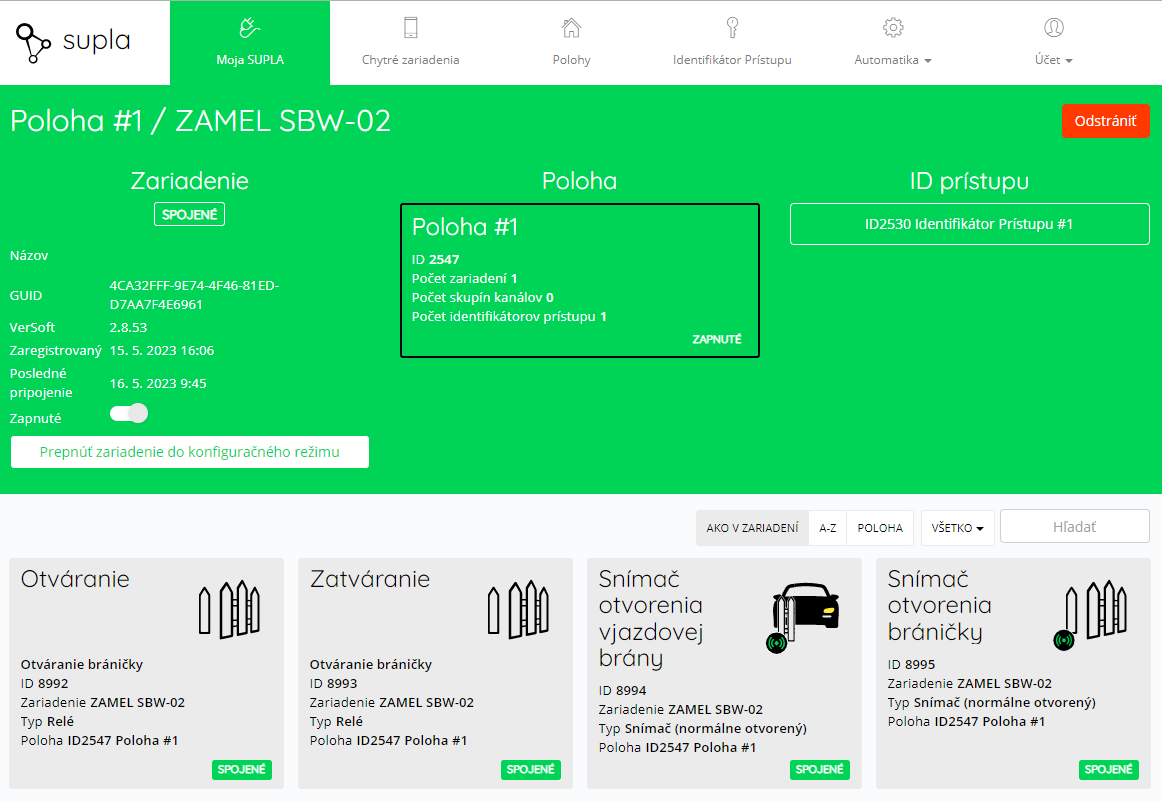Click the red Odstrániť button
1162x801 pixels.
(x=1106, y=121)
